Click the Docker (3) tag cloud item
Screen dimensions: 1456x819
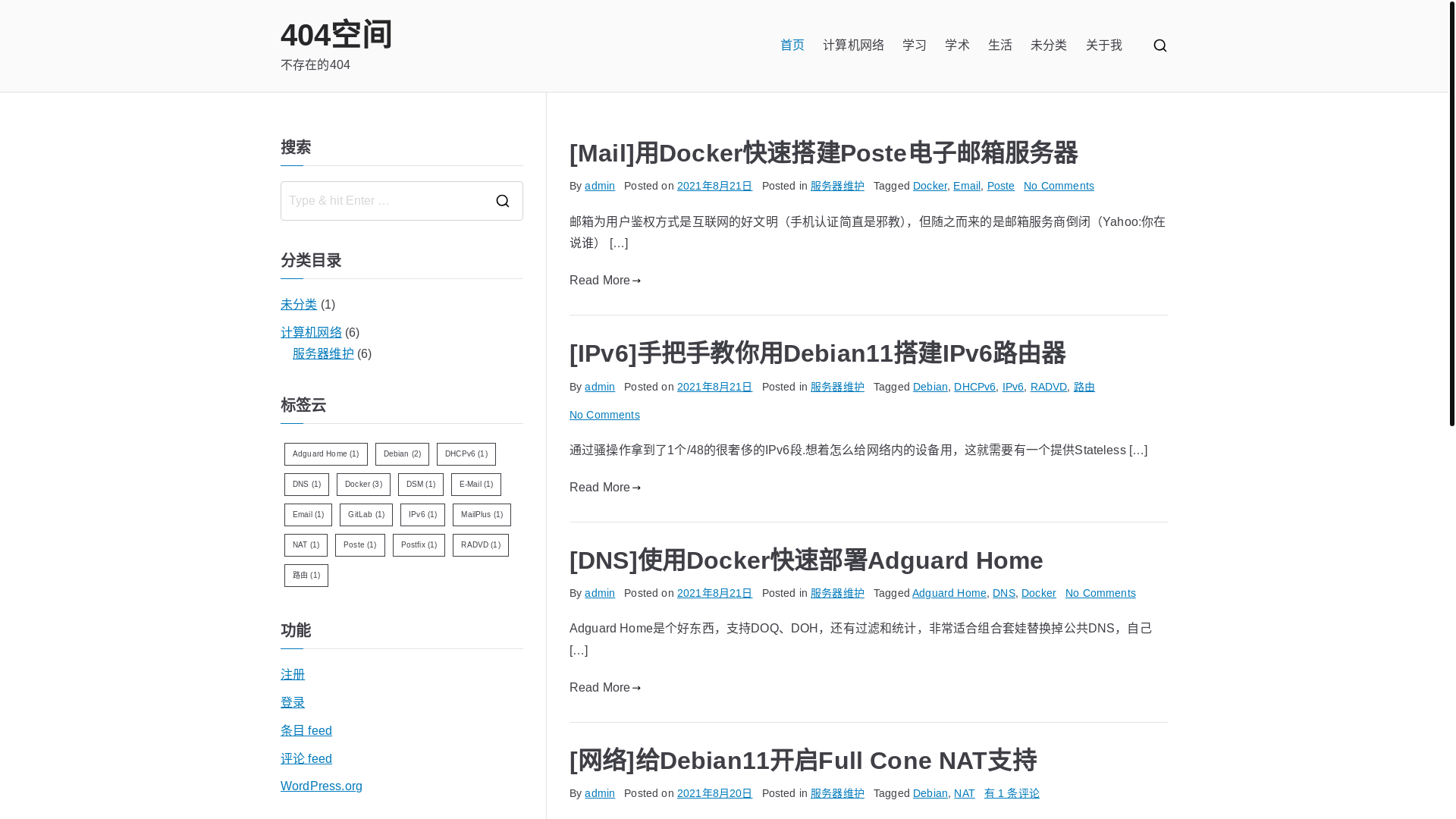363,485
